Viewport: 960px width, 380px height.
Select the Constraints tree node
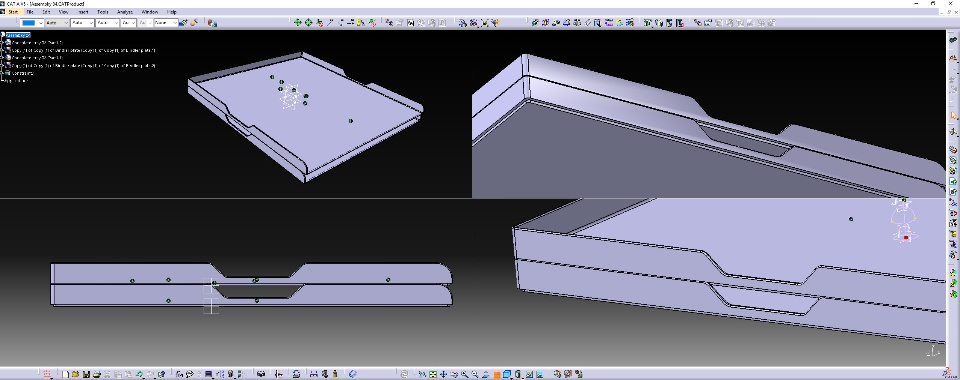(23, 73)
